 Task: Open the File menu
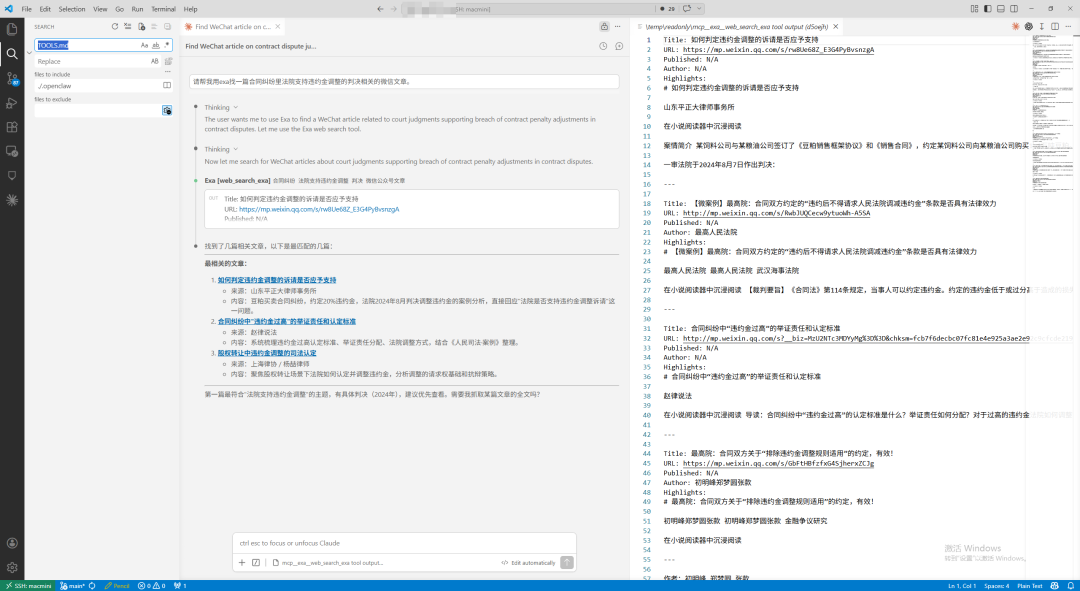pyautogui.click(x=26, y=9)
